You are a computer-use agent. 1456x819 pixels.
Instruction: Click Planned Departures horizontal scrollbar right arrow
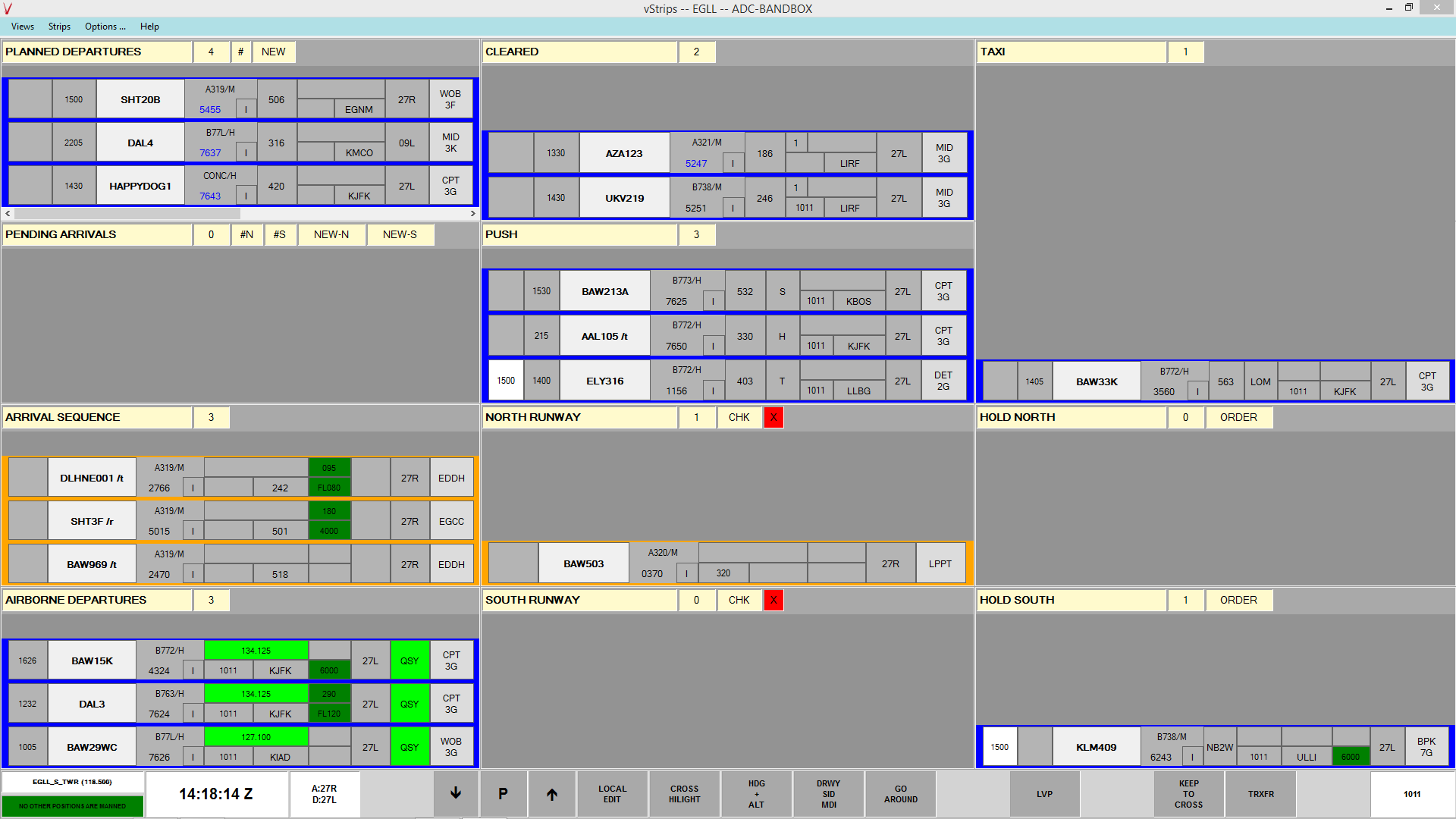pyautogui.click(x=473, y=214)
